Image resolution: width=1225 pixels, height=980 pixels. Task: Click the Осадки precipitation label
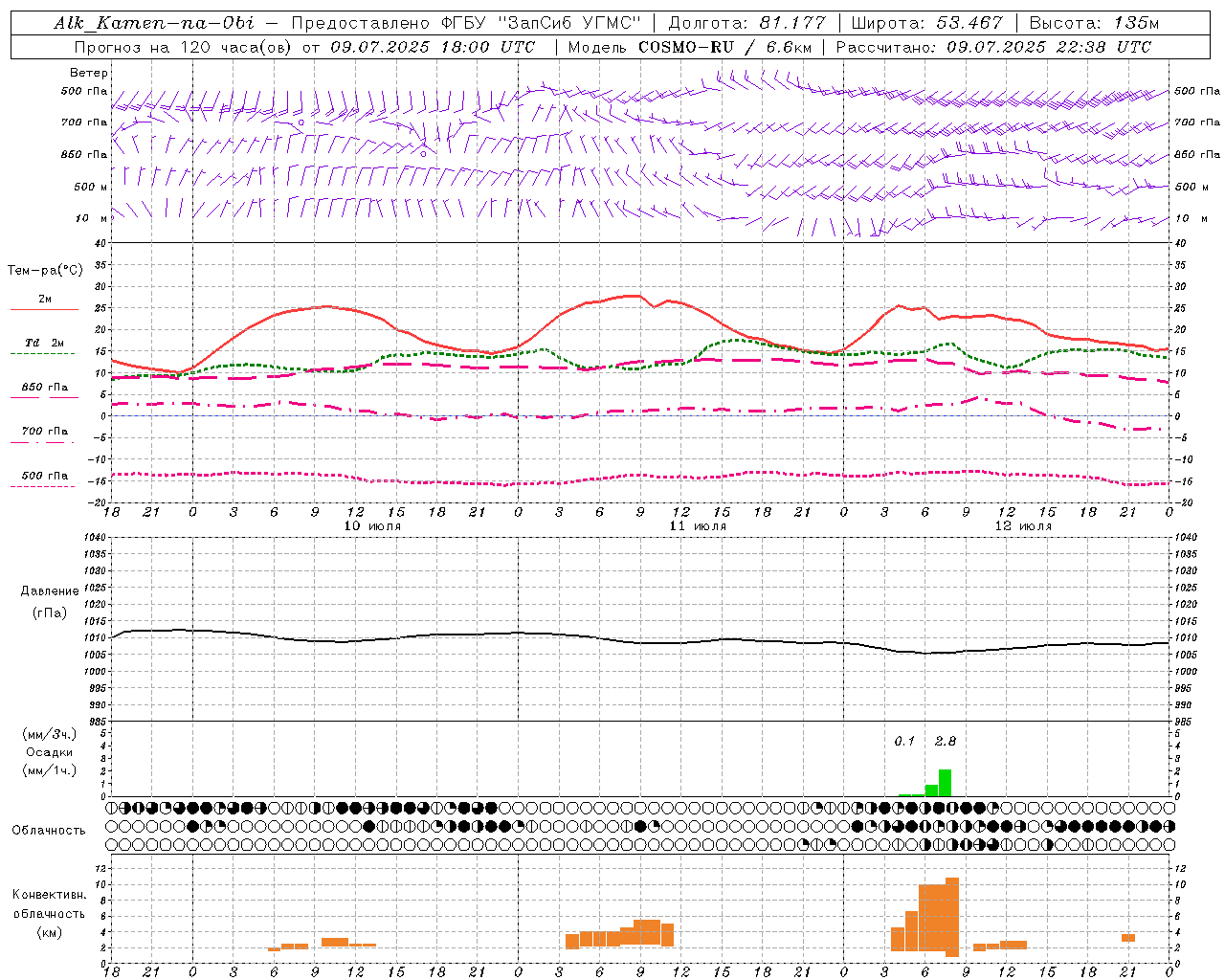[50, 752]
